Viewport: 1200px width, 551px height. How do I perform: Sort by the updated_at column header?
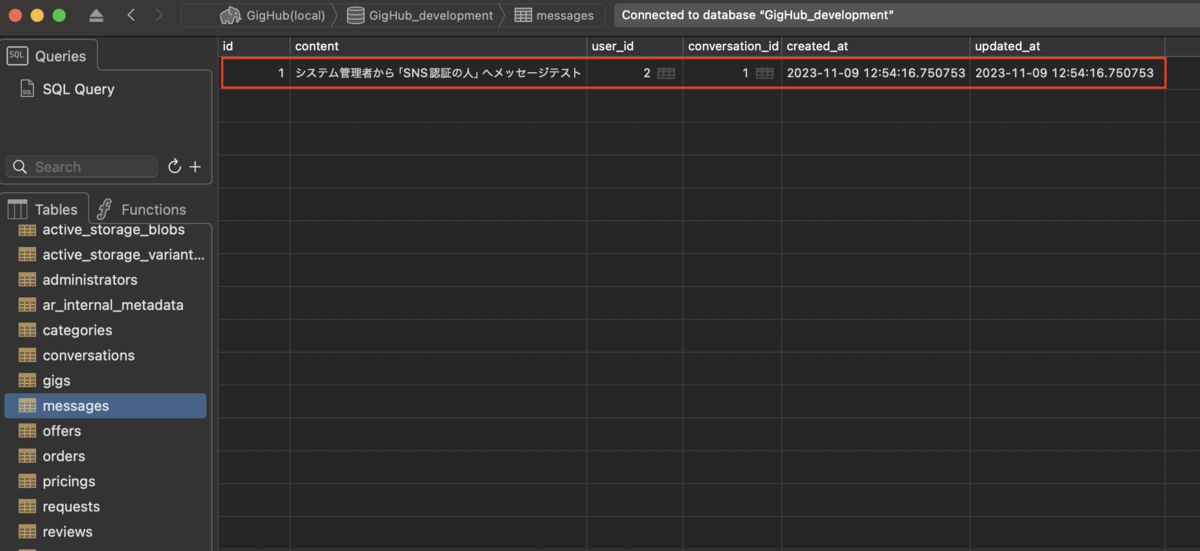(x=1067, y=46)
